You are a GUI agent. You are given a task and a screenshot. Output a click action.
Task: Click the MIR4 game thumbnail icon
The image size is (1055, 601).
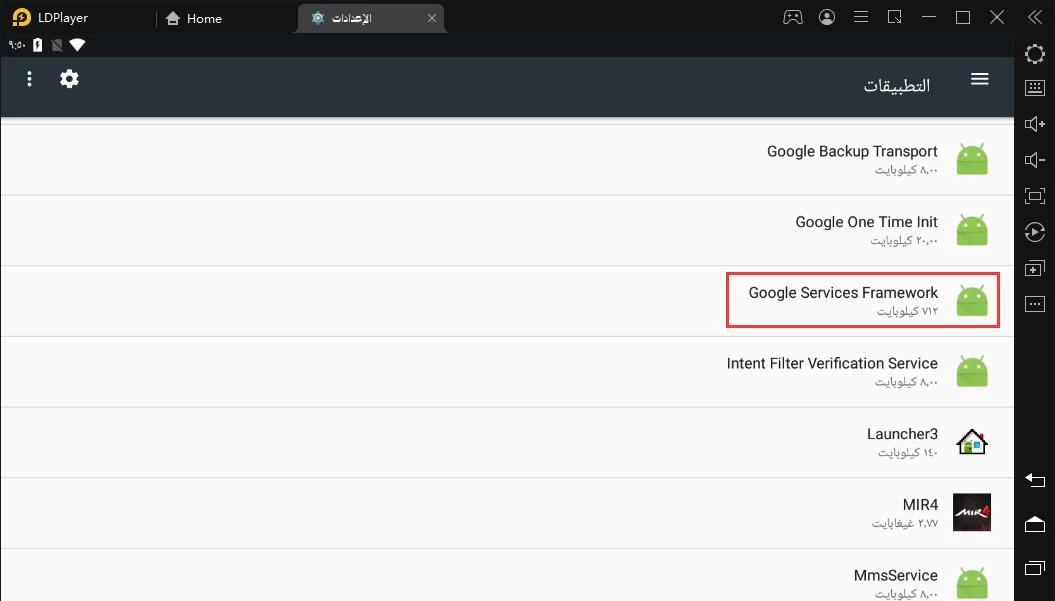click(x=972, y=513)
